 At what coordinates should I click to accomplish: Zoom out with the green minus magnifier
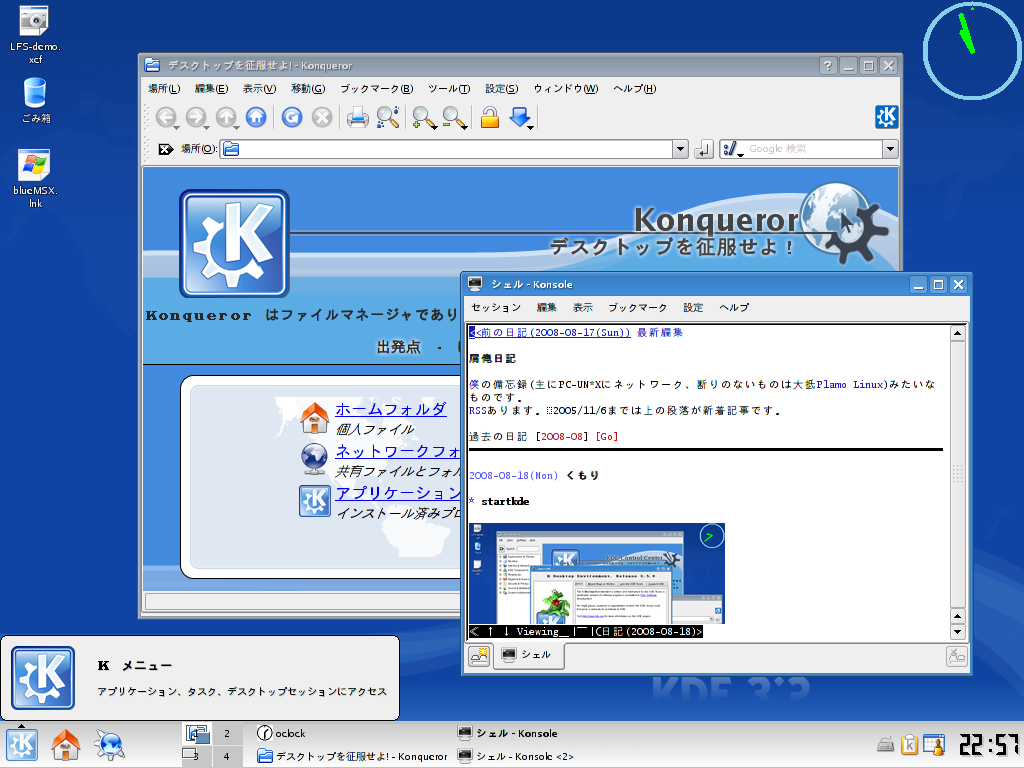click(x=455, y=118)
